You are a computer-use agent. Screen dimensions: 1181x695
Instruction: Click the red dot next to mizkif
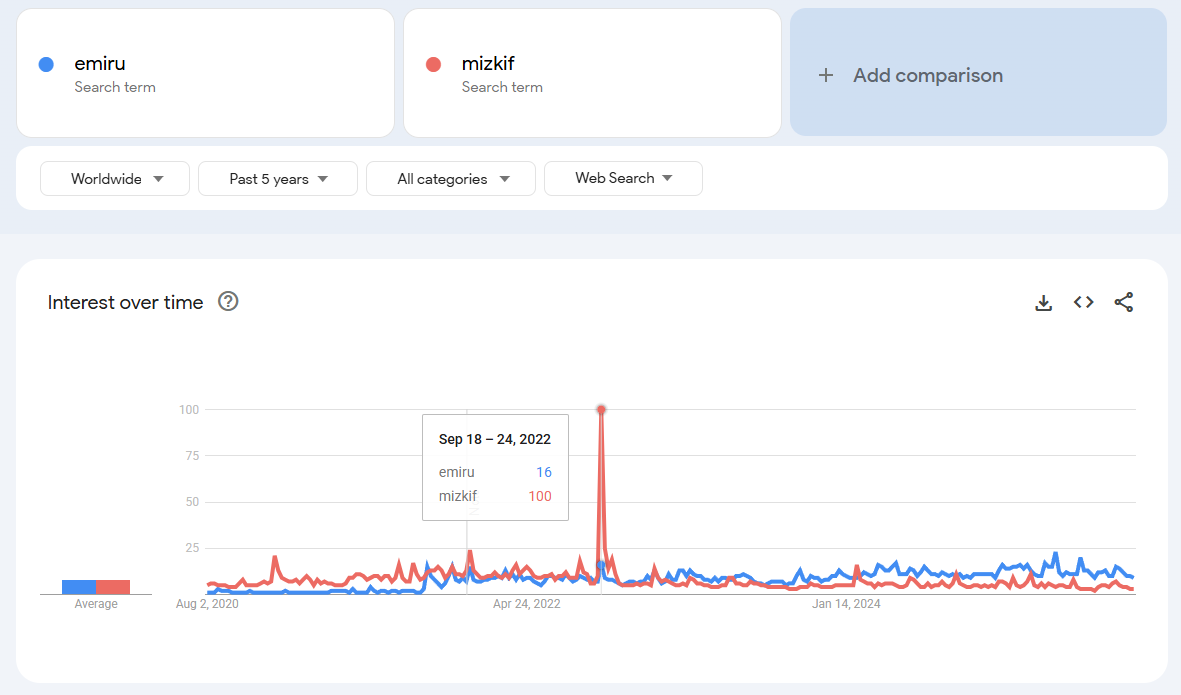pos(433,65)
